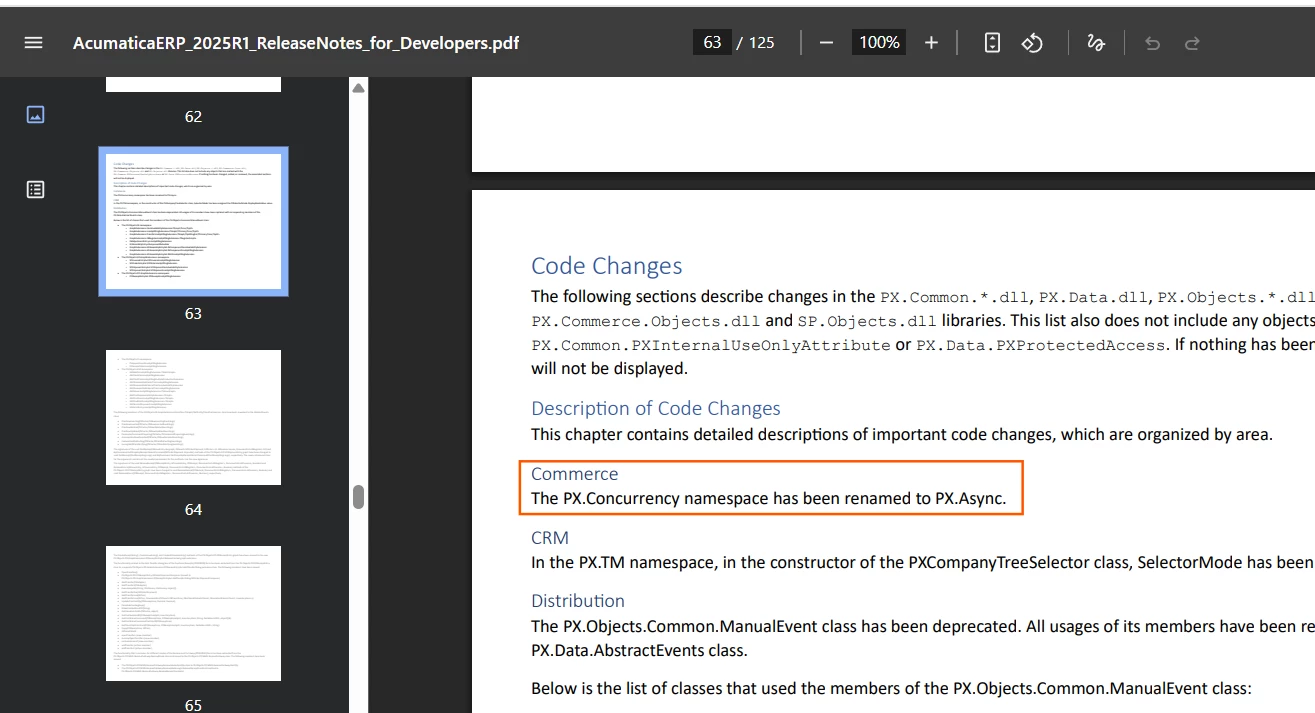The height and width of the screenshot is (713, 1315).
Task: Click the fit to page icon
Action: click(992, 42)
